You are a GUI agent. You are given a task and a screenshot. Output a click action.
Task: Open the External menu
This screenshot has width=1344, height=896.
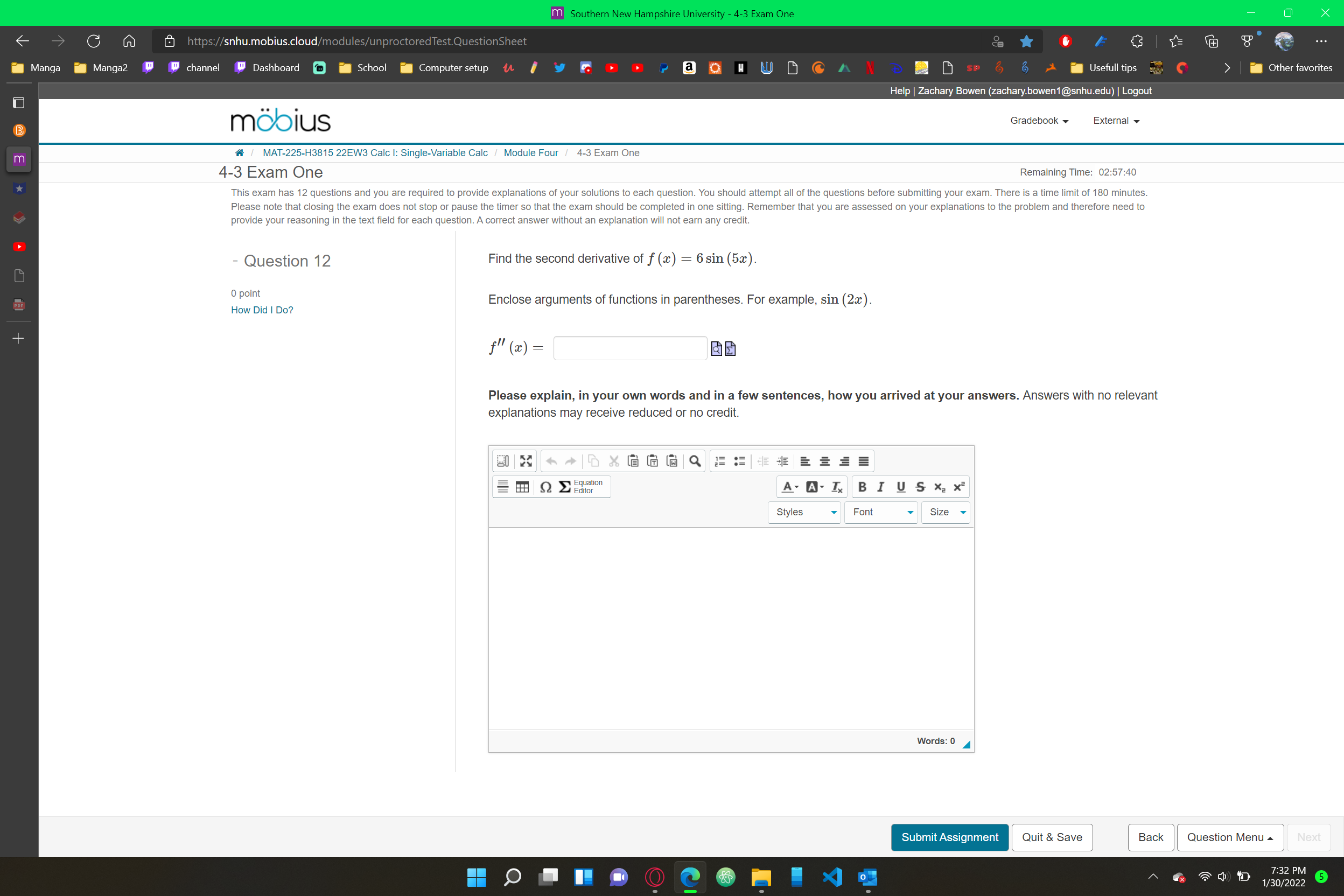click(1114, 121)
